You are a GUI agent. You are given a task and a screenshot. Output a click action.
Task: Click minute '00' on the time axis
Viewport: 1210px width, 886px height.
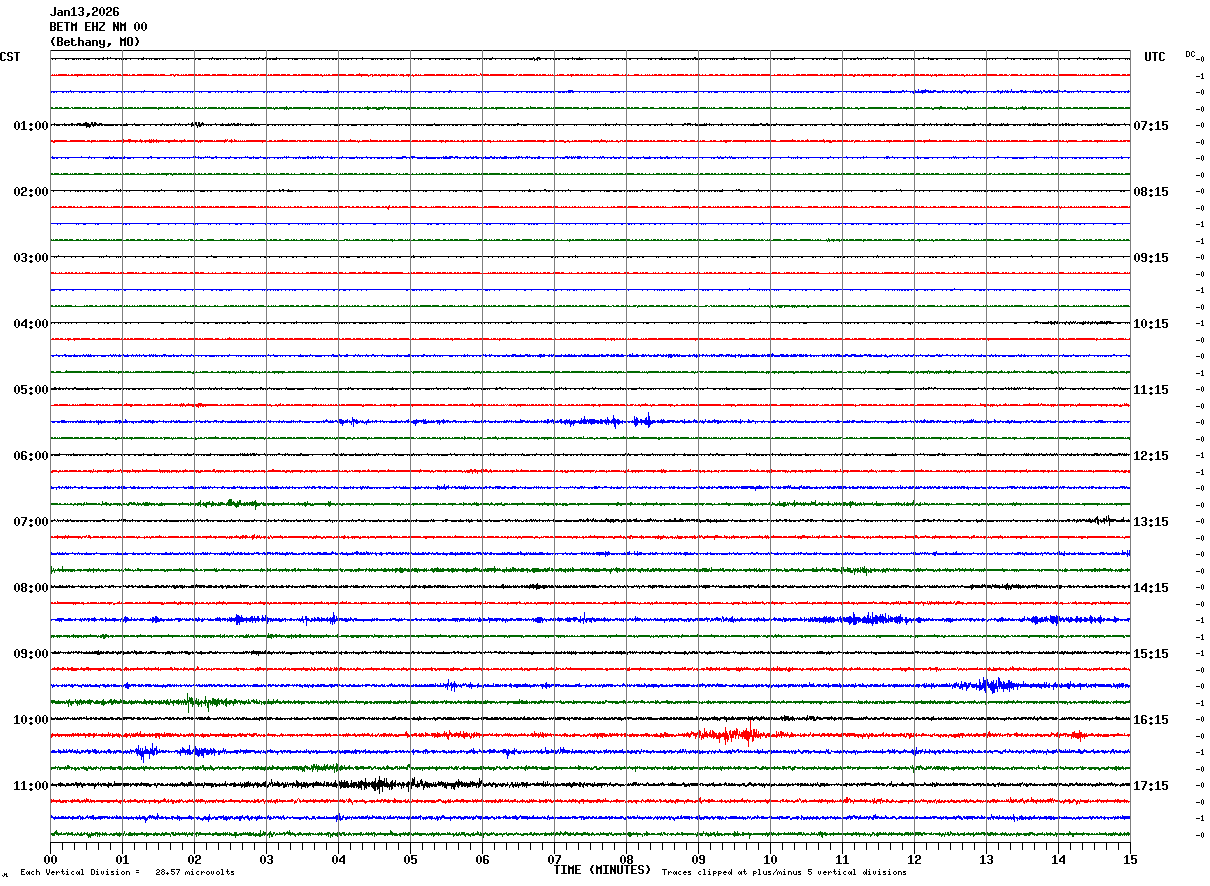point(51,859)
